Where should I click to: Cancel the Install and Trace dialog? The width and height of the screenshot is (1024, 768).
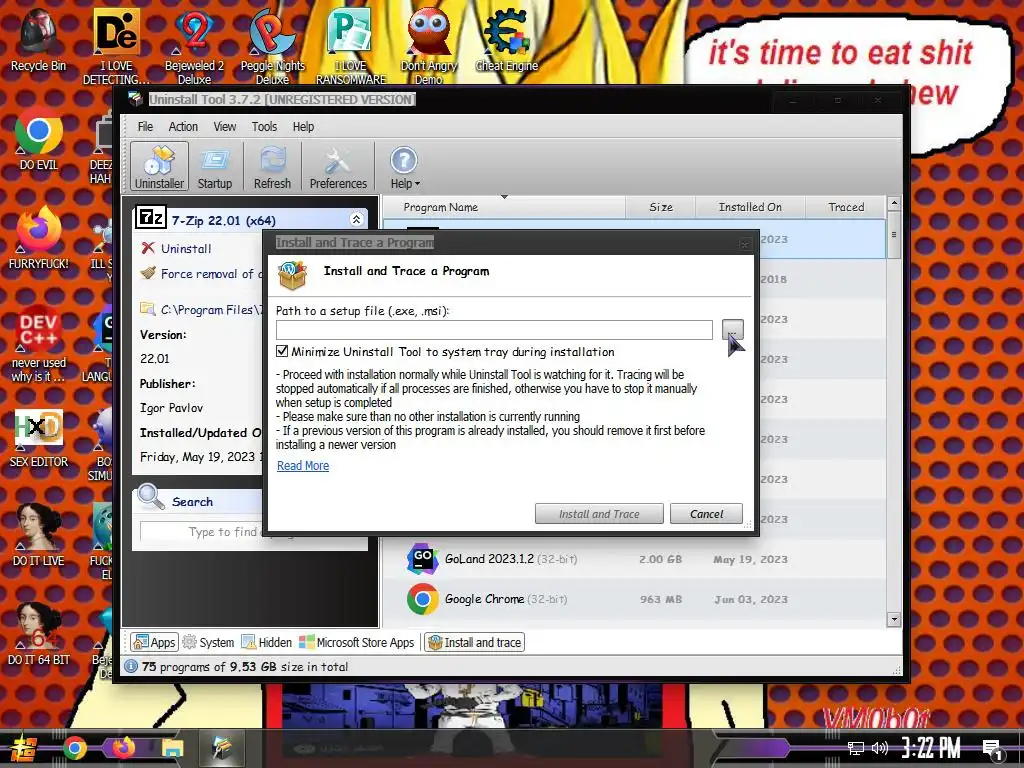(x=706, y=514)
